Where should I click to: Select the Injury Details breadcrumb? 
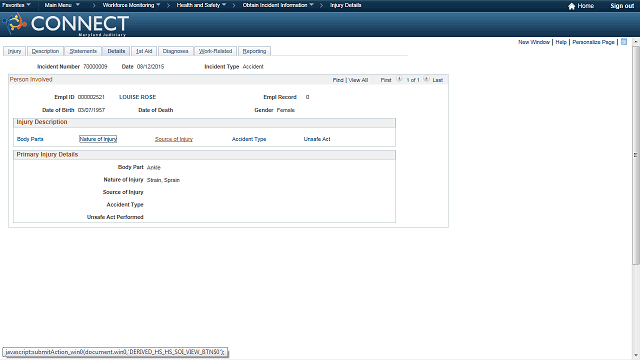[345, 5]
